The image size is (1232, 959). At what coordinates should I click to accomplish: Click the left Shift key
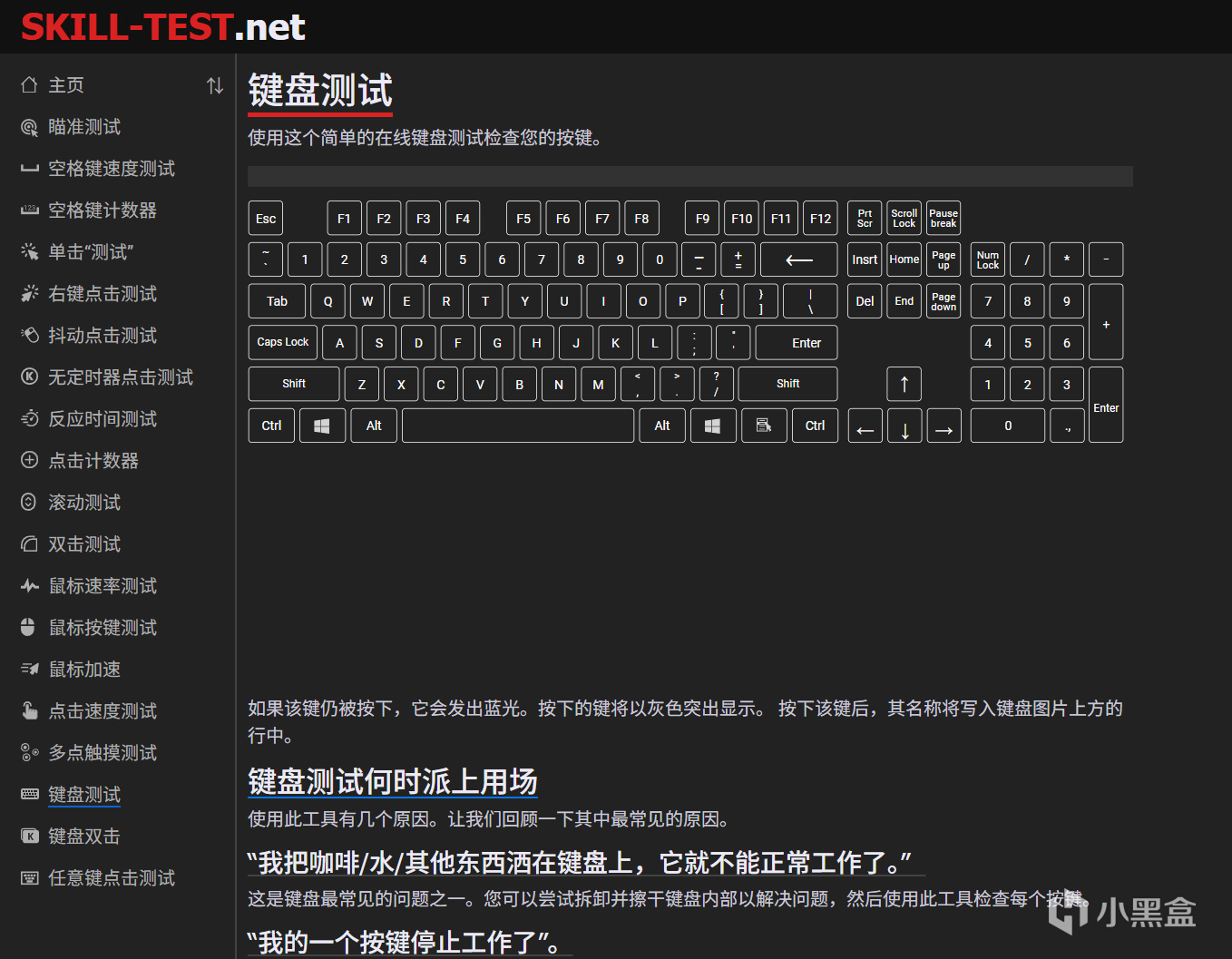(294, 384)
